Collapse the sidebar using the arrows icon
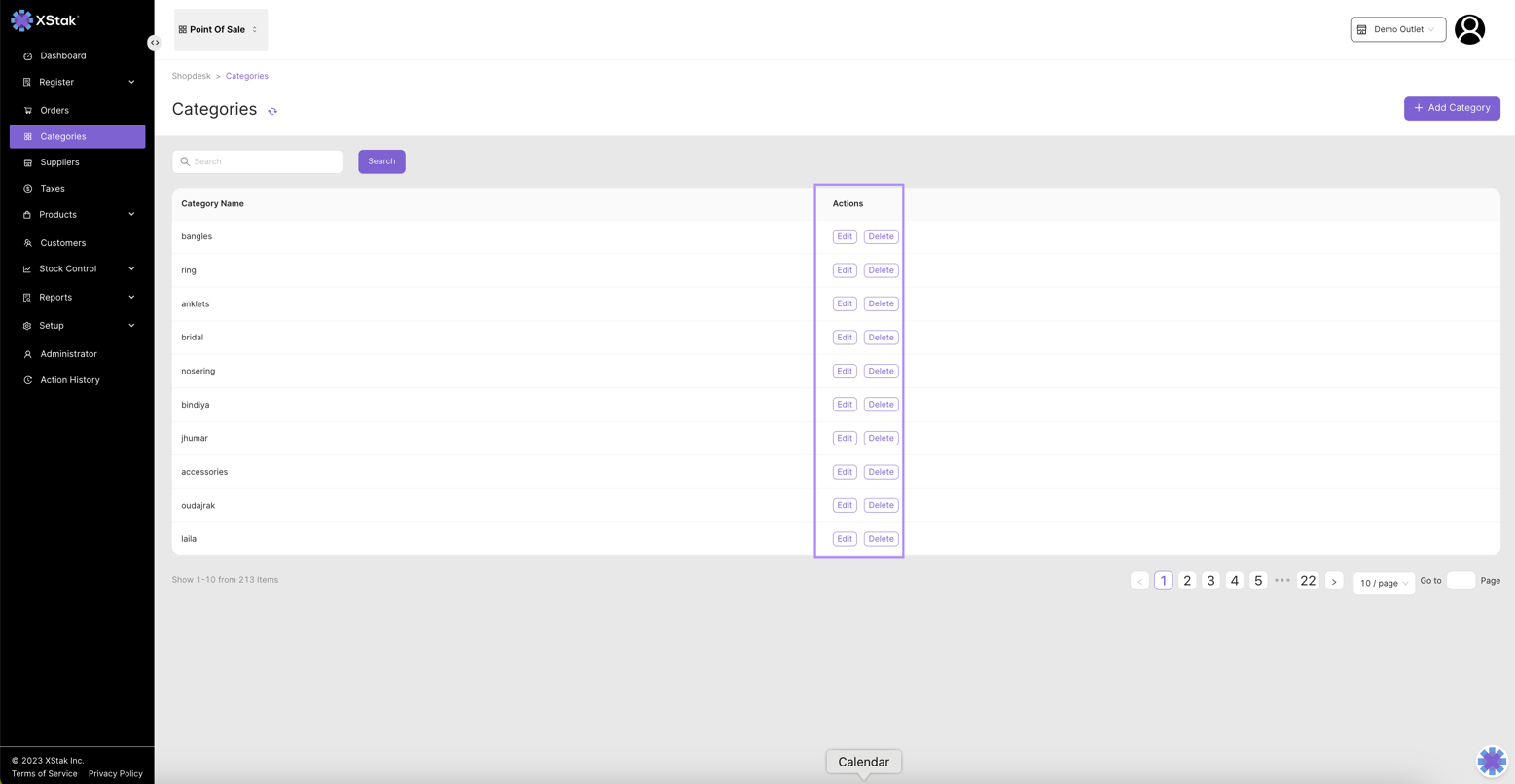This screenshot has width=1515, height=784. pyautogui.click(x=155, y=43)
